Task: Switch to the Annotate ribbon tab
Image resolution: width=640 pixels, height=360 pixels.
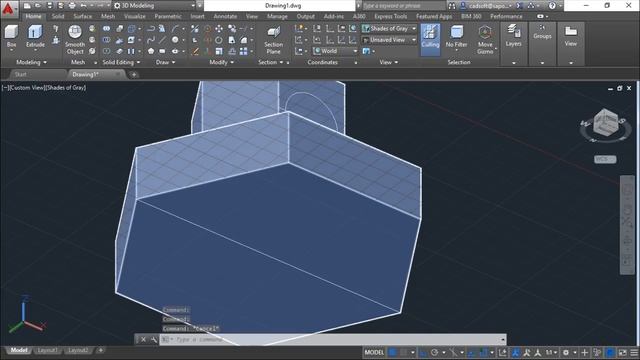Action: [x=225, y=16]
